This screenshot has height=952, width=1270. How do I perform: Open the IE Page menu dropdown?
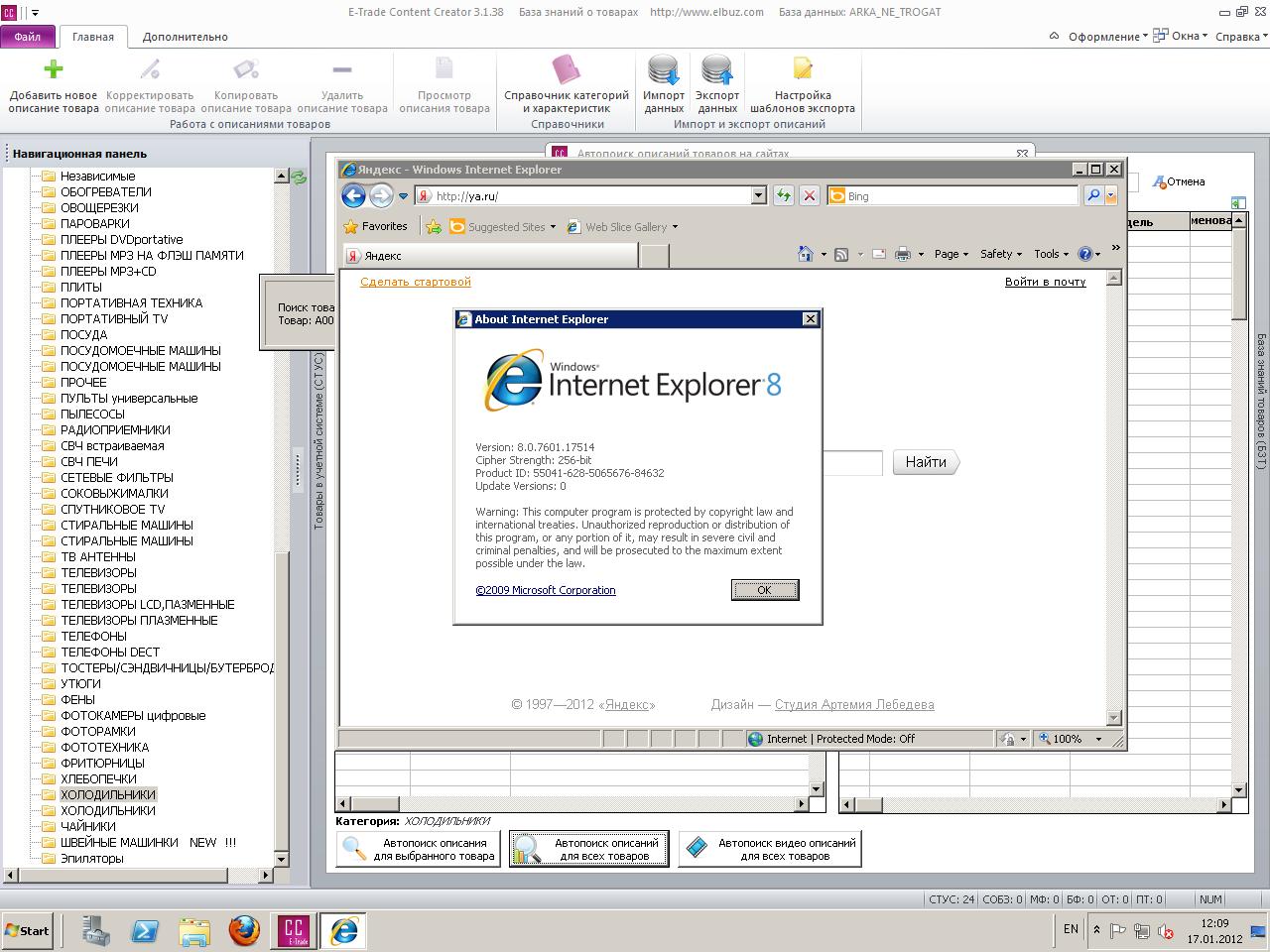coord(952,254)
